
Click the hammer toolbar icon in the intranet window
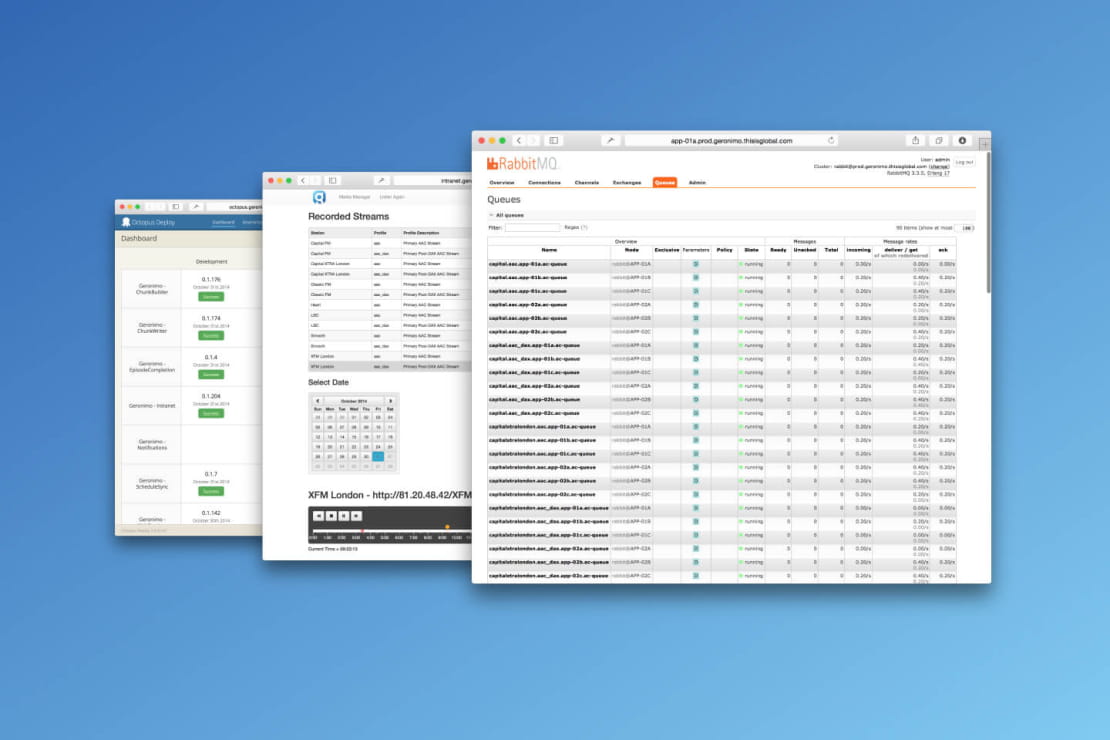tap(381, 181)
